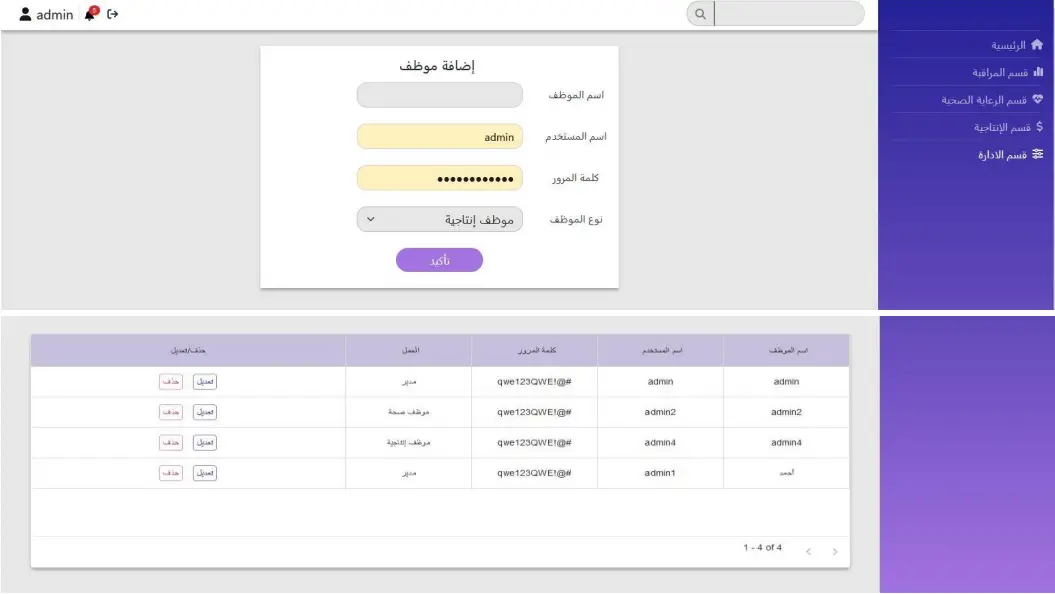Open the نوع الموظف employee type dropdown

pos(439,219)
